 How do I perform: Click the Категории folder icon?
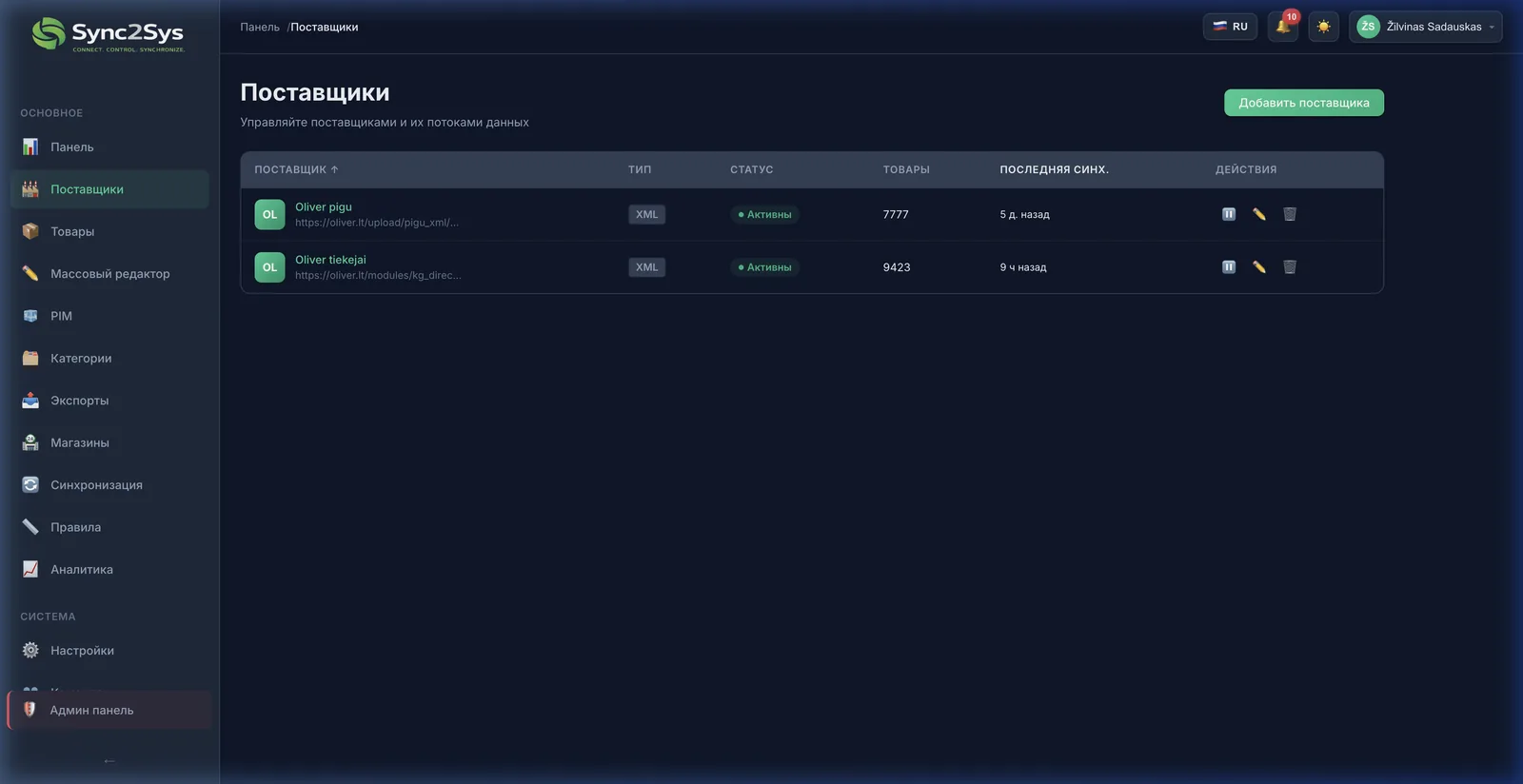(x=30, y=358)
